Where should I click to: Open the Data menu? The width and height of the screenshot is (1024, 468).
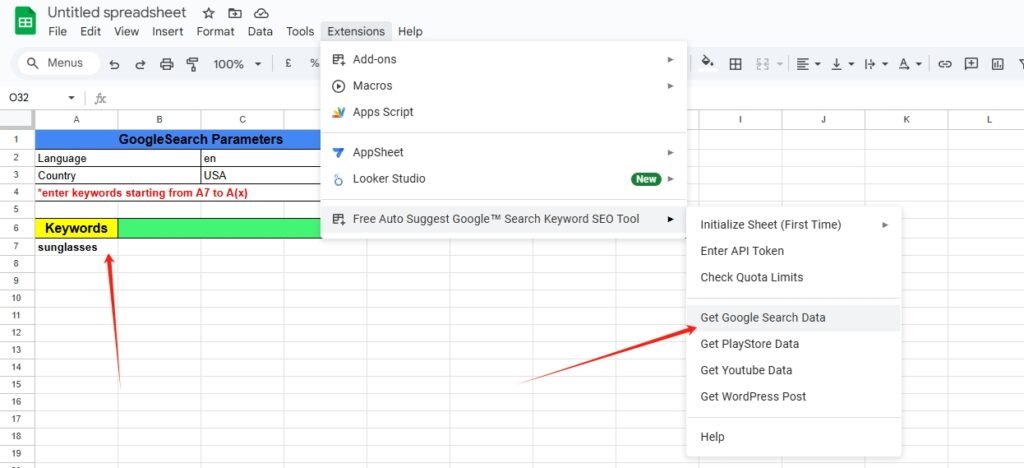(x=260, y=31)
